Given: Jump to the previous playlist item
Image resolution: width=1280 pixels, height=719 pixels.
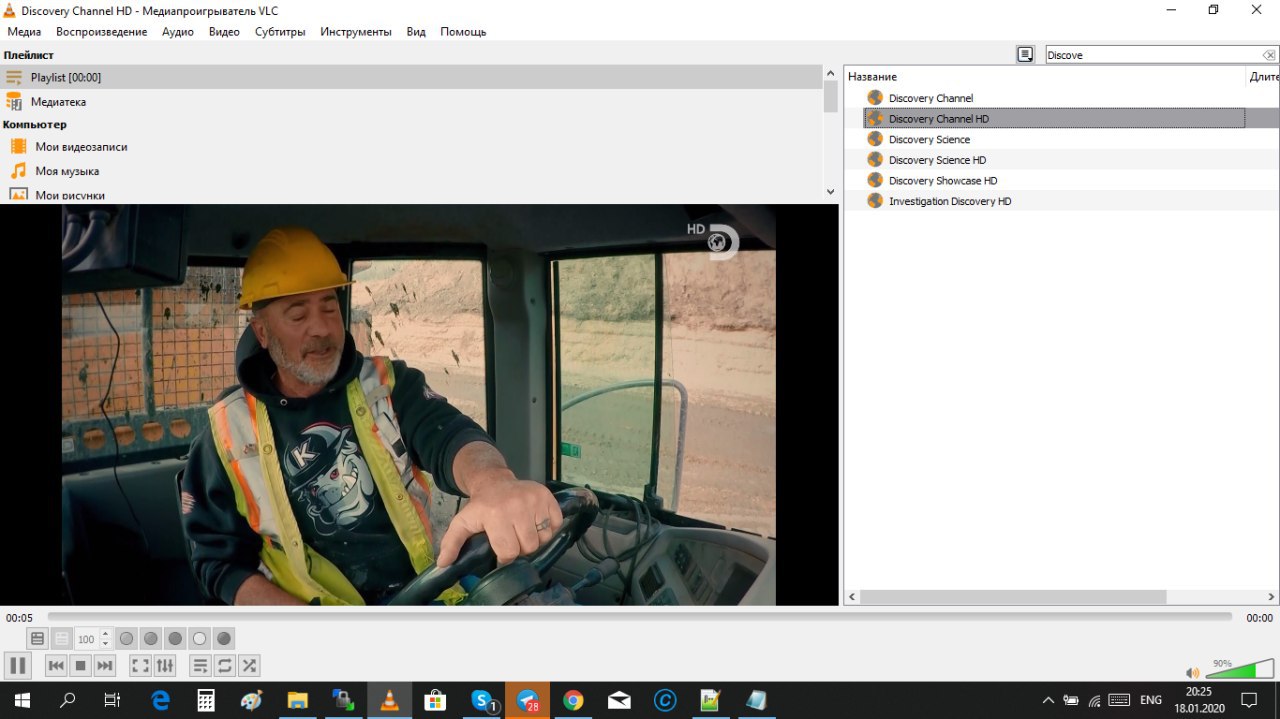Looking at the screenshot, I should pyautogui.click(x=57, y=665).
